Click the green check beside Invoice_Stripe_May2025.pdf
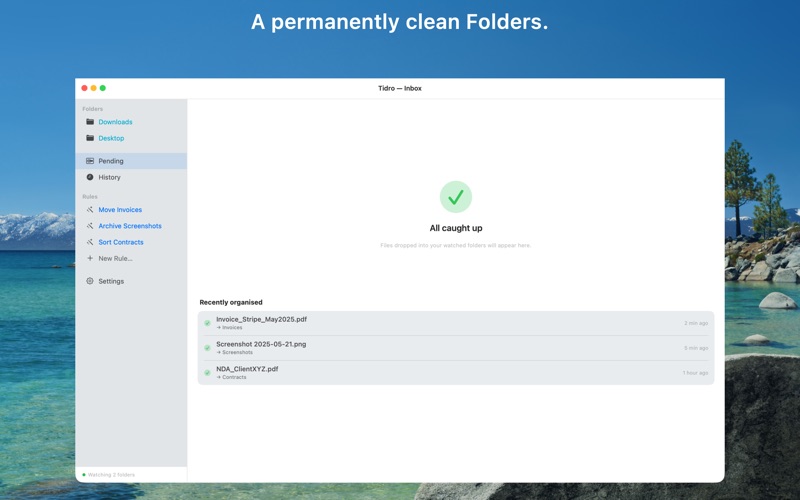 point(207,323)
